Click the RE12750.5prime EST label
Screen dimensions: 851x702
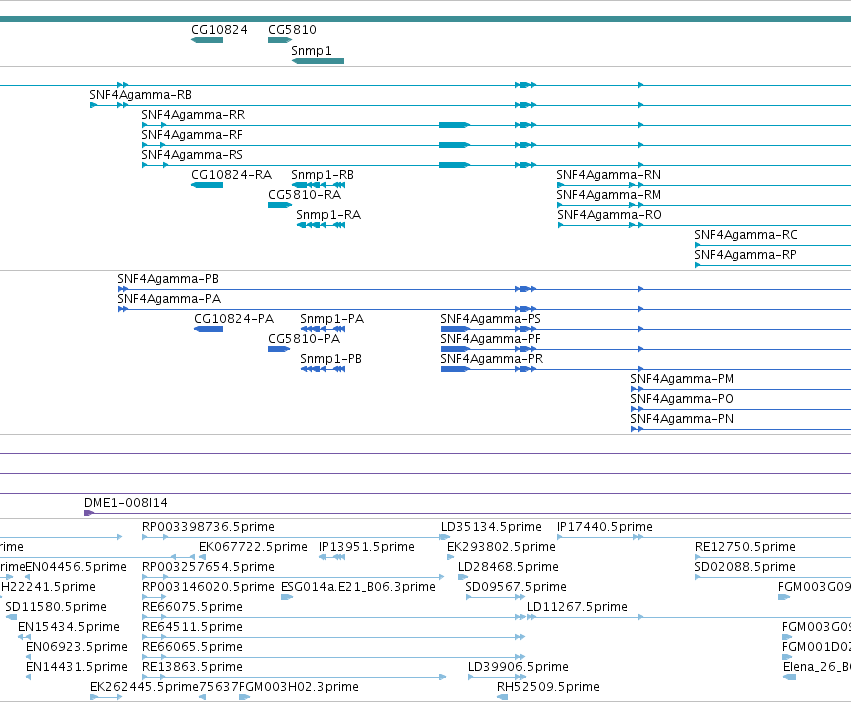[x=746, y=547]
